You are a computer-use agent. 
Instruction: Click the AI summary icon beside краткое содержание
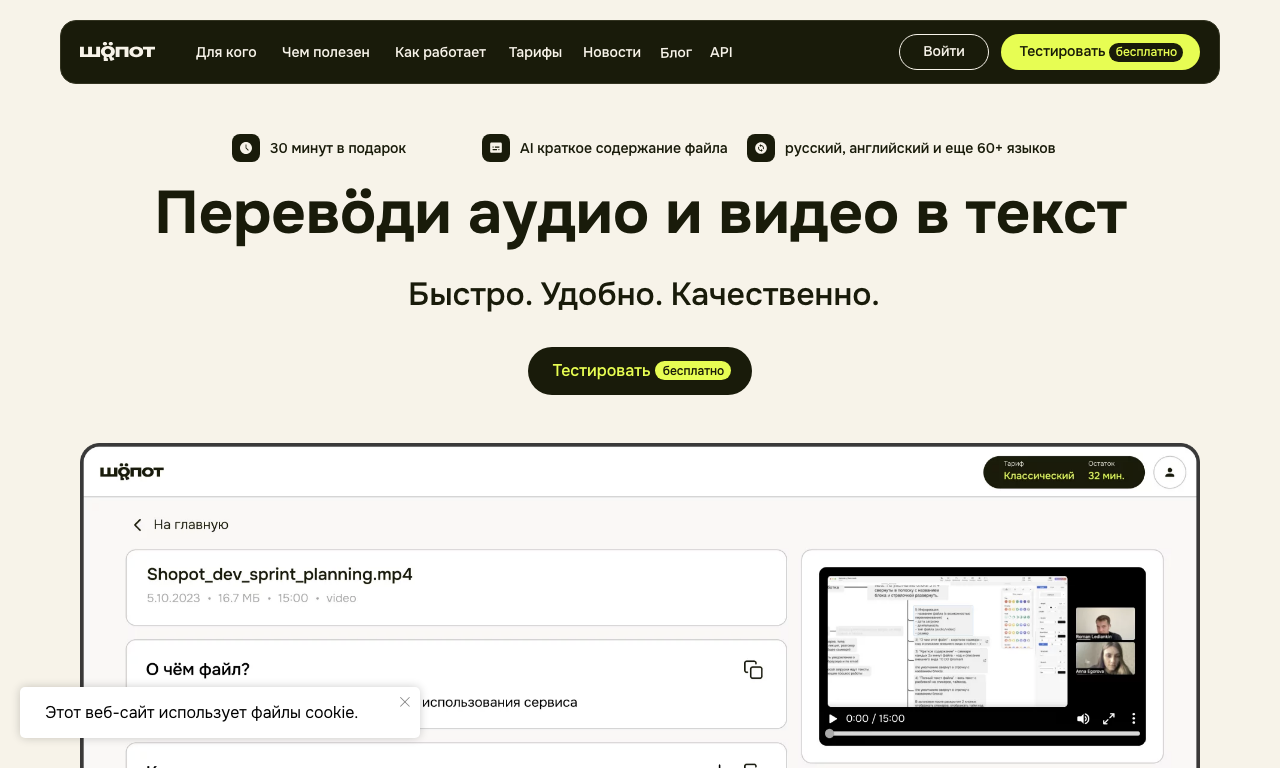coord(496,148)
